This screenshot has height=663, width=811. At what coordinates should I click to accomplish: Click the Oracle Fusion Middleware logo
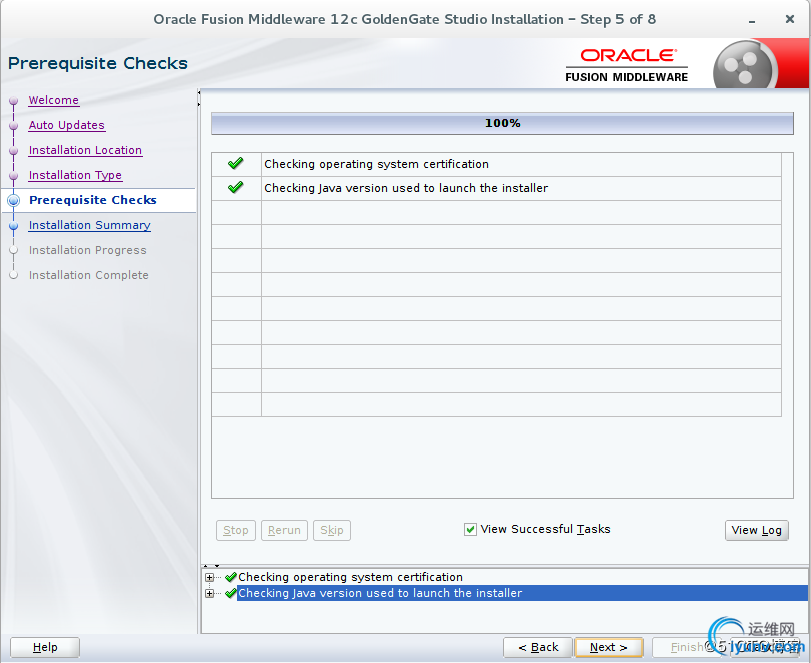626,65
